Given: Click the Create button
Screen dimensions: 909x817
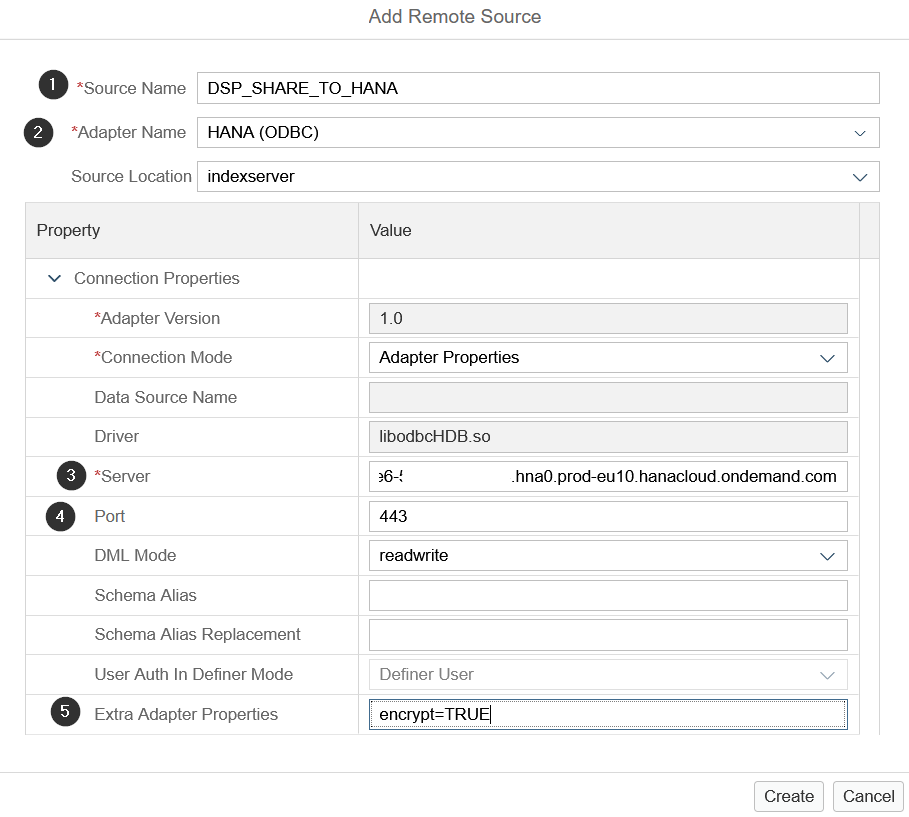Looking at the screenshot, I should (788, 796).
